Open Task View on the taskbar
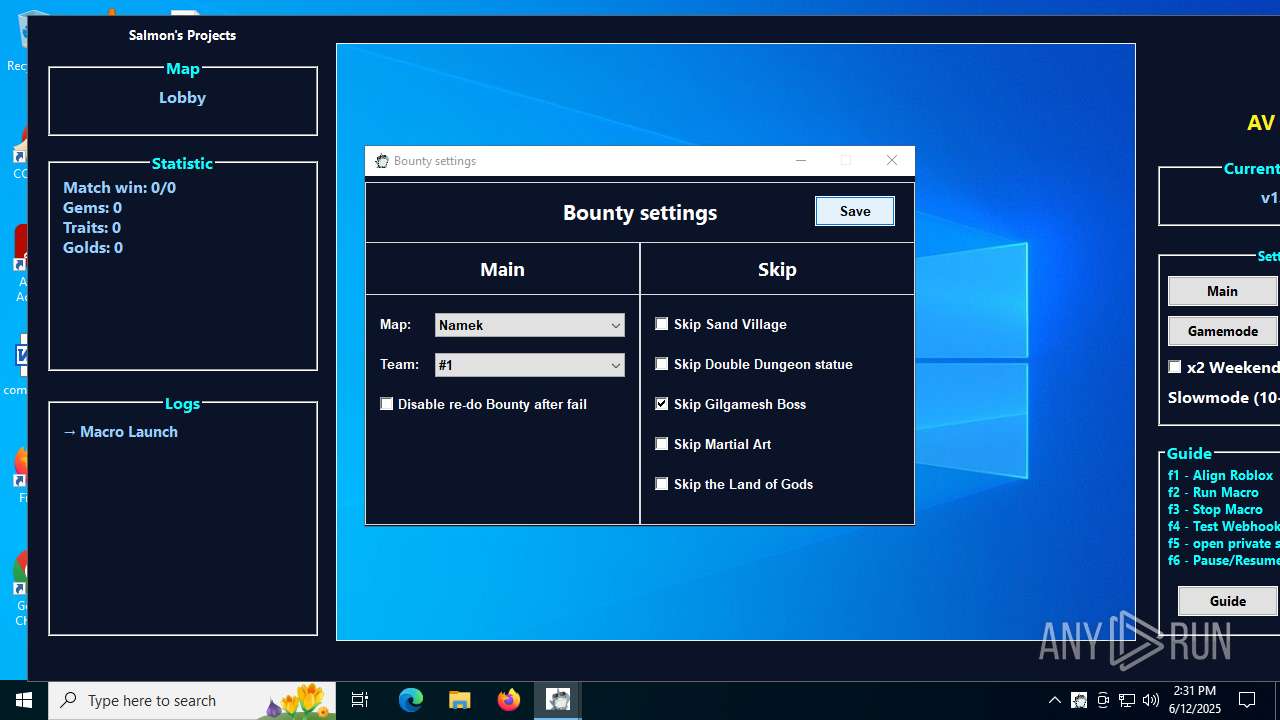 pos(360,700)
